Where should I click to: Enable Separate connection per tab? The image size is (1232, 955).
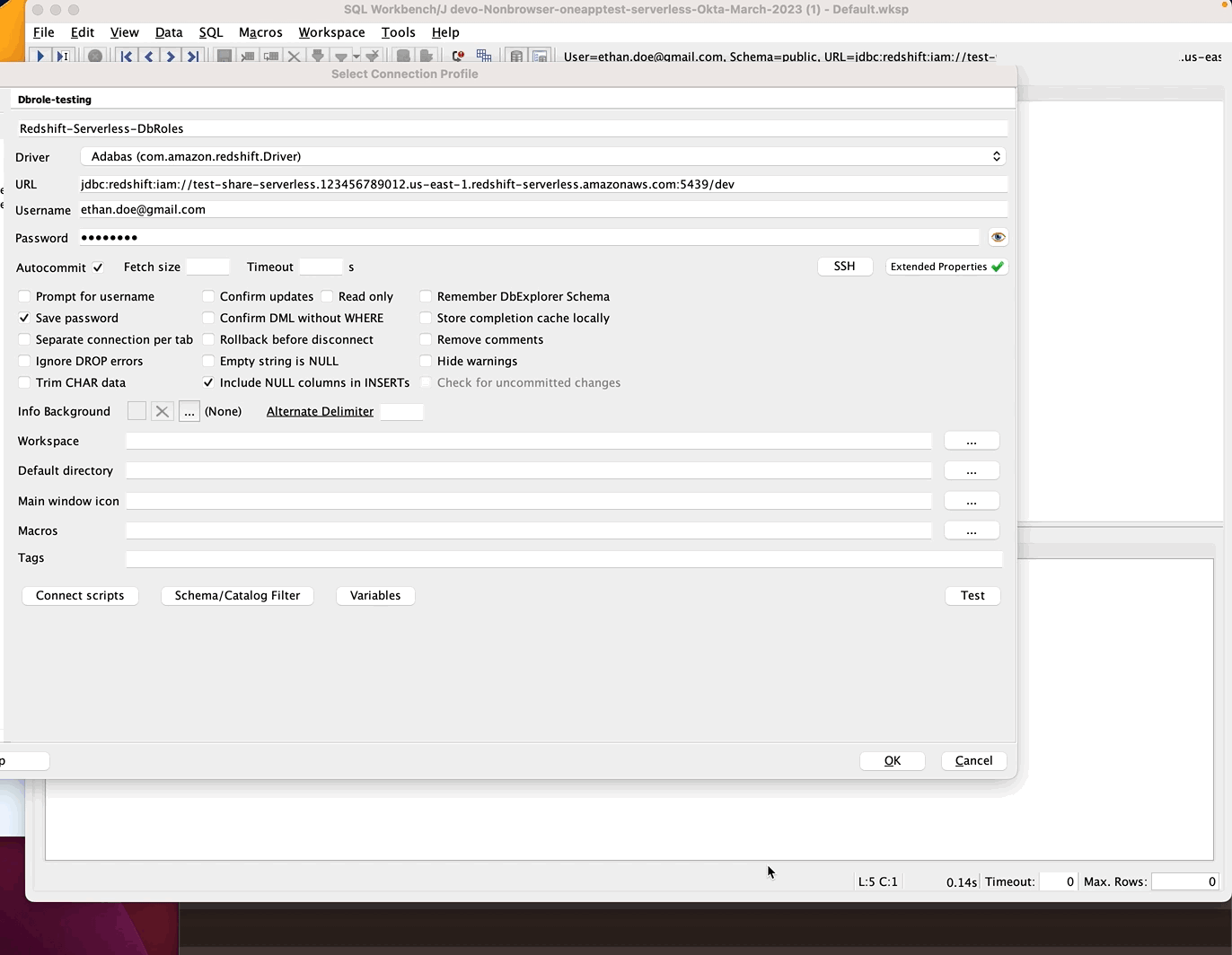(x=24, y=339)
